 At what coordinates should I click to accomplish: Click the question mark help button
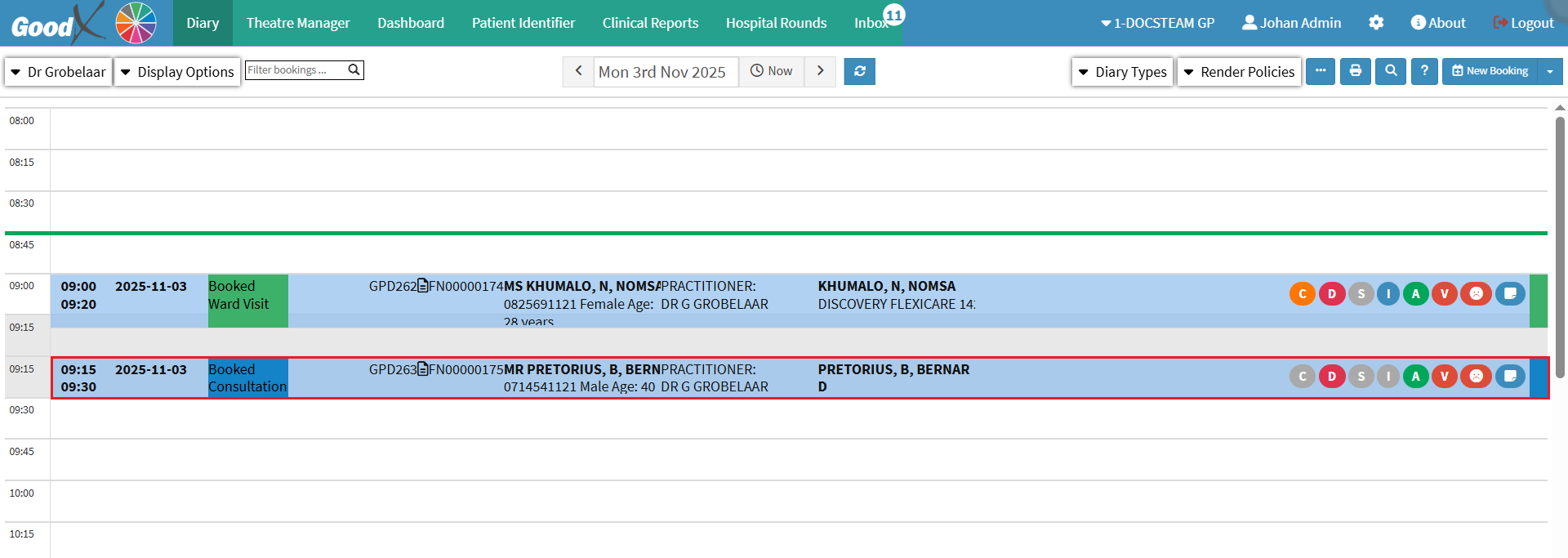[1423, 71]
